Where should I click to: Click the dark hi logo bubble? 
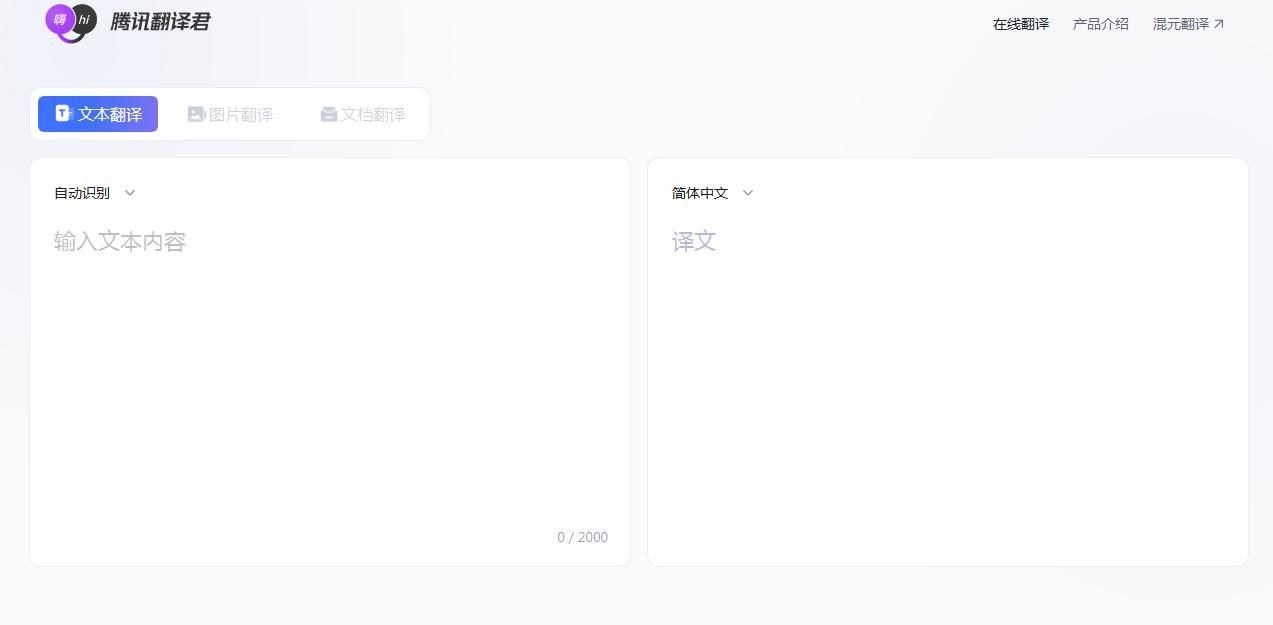[x=85, y=20]
